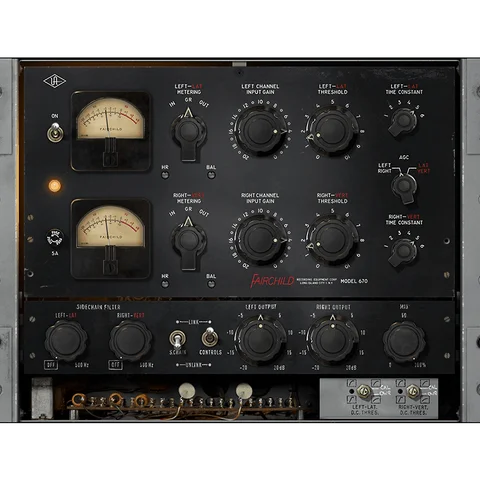Set AGC to LEFT RIGHT mode
The height and width of the screenshot is (480, 480).
point(384,168)
